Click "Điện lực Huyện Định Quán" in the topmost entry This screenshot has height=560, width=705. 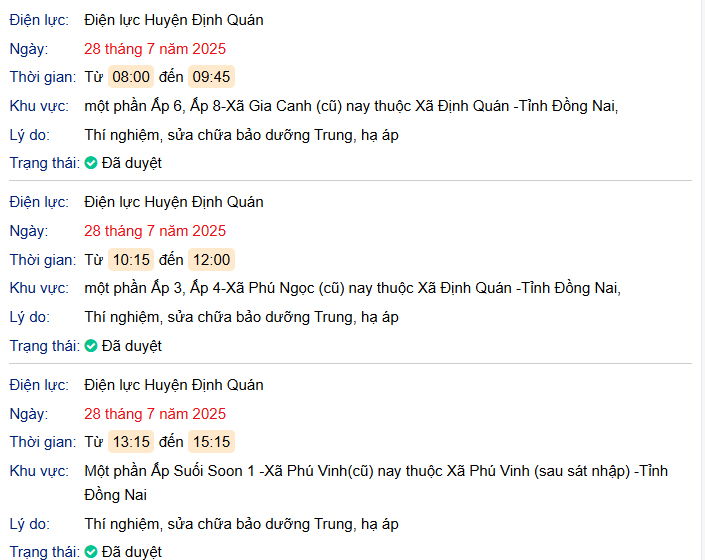(174, 20)
